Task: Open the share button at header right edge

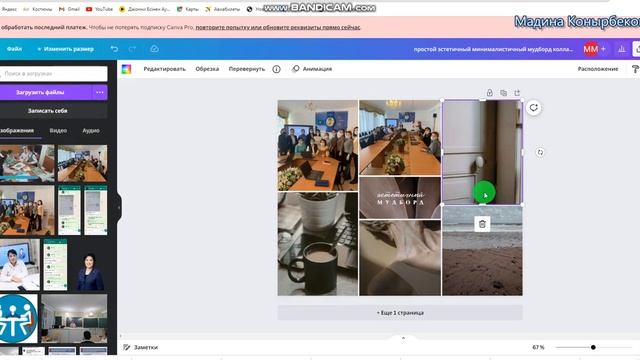Action: click(636, 49)
